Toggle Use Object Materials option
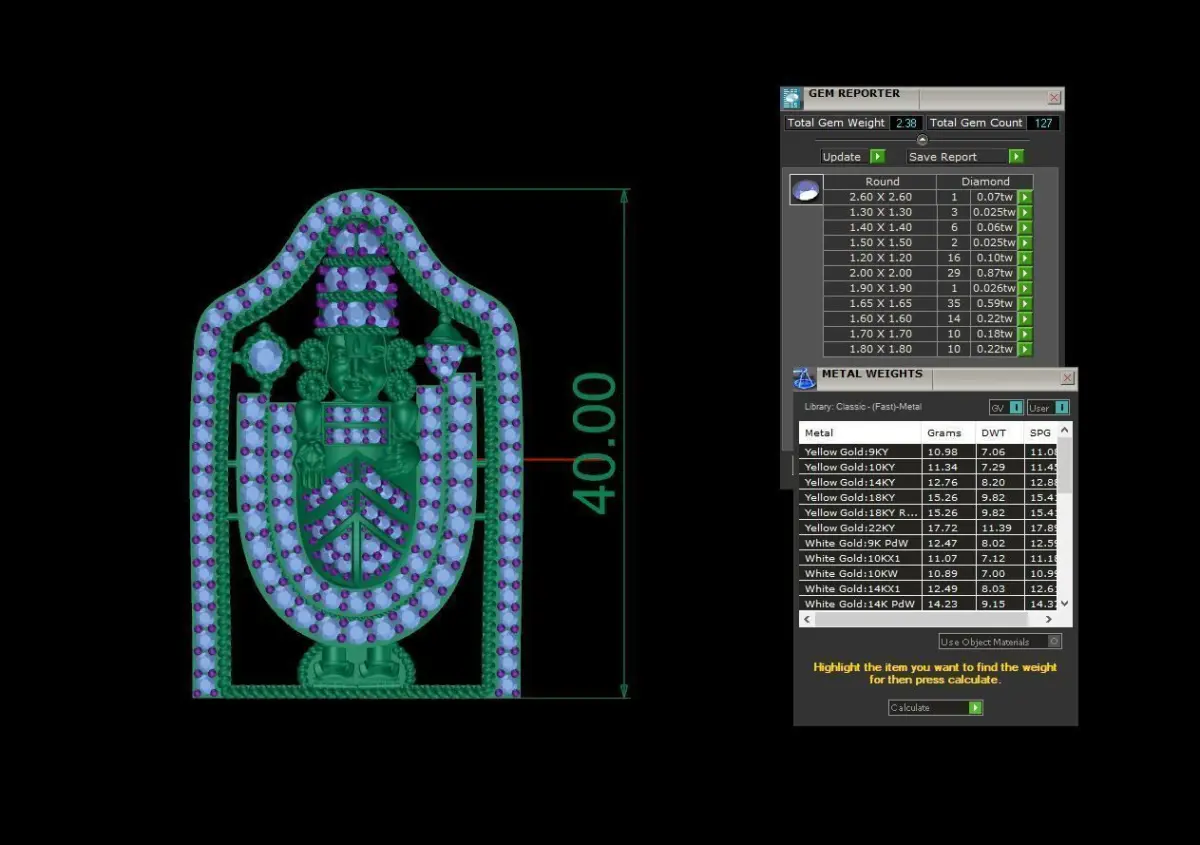 (1000, 642)
